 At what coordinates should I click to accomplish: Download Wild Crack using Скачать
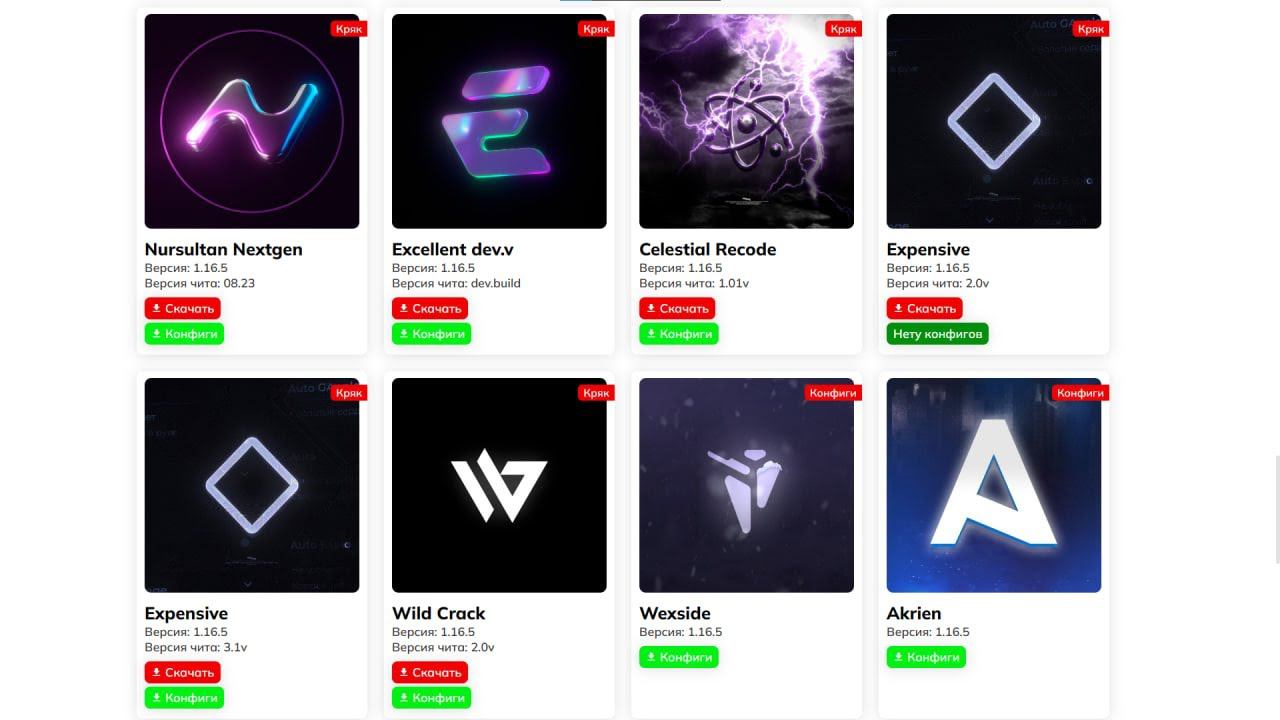pos(428,672)
